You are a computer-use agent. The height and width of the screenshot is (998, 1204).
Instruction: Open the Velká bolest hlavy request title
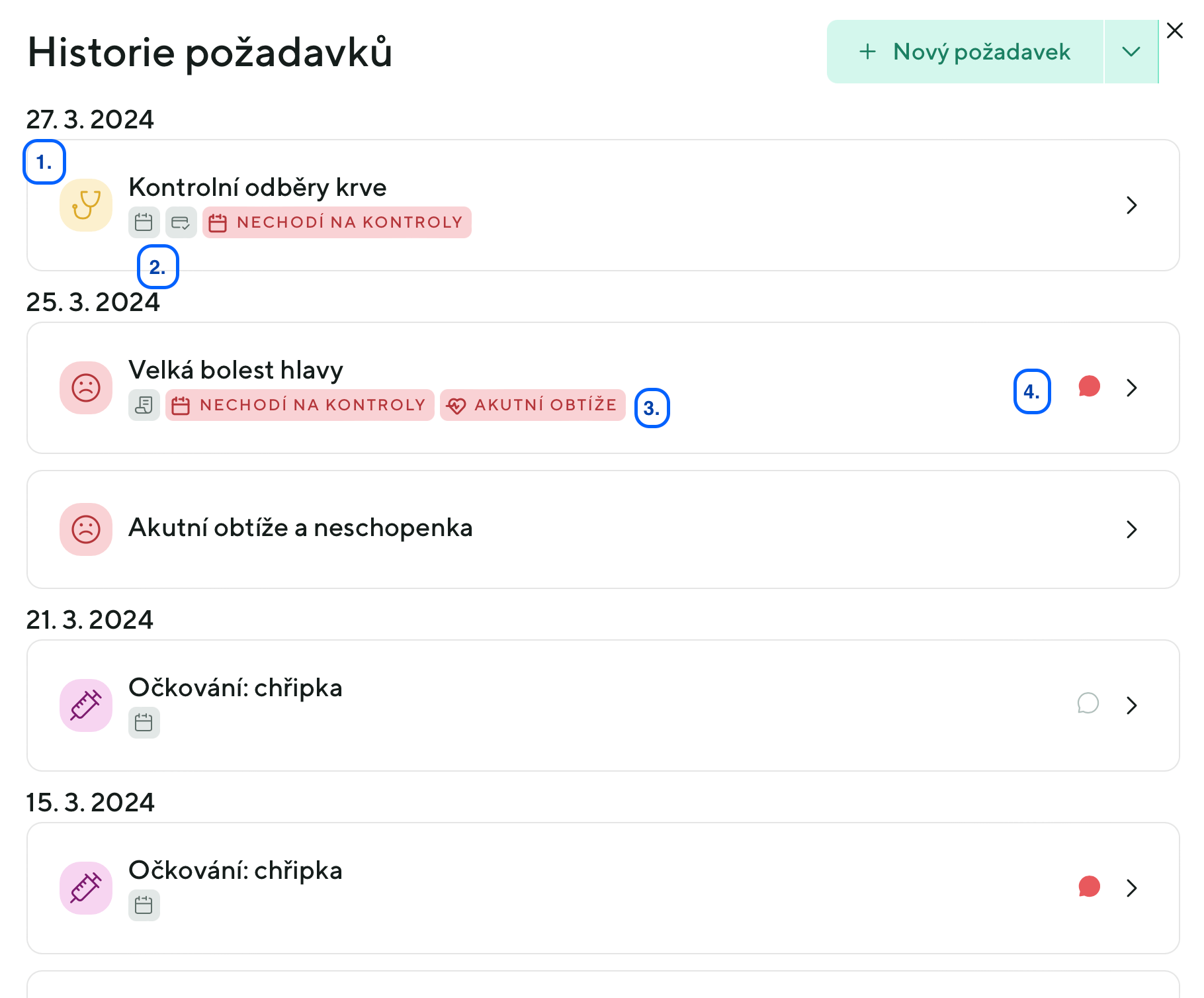point(236,370)
